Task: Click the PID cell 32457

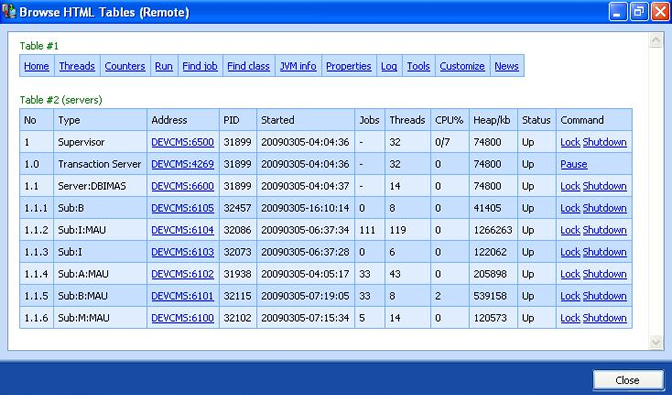Action: [237, 208]
